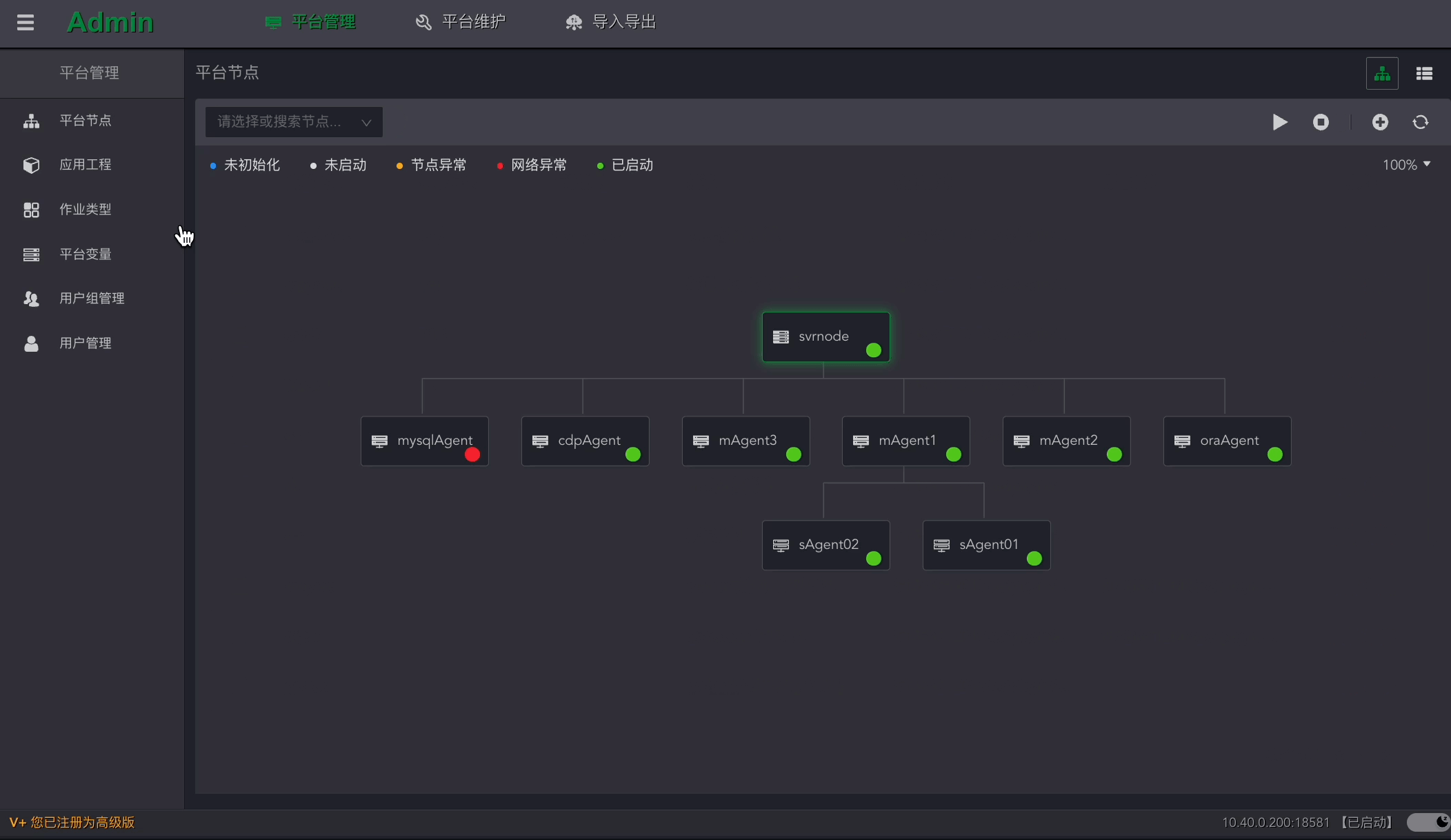Refresh the node topology view
This screenshot has height=840, width=1451.
pos(1421,122)
